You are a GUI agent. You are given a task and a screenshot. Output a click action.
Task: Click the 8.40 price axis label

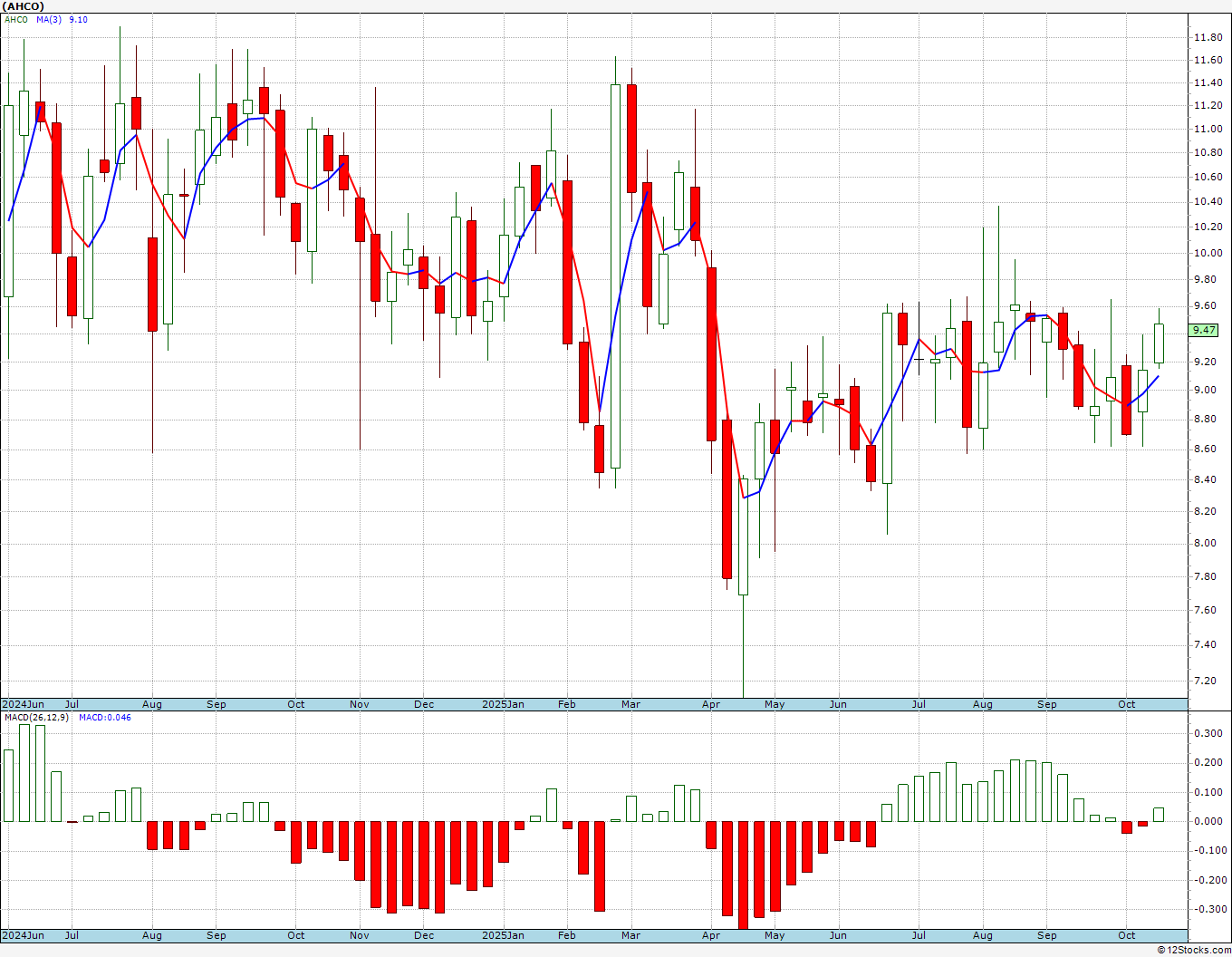pos(1205,479)
